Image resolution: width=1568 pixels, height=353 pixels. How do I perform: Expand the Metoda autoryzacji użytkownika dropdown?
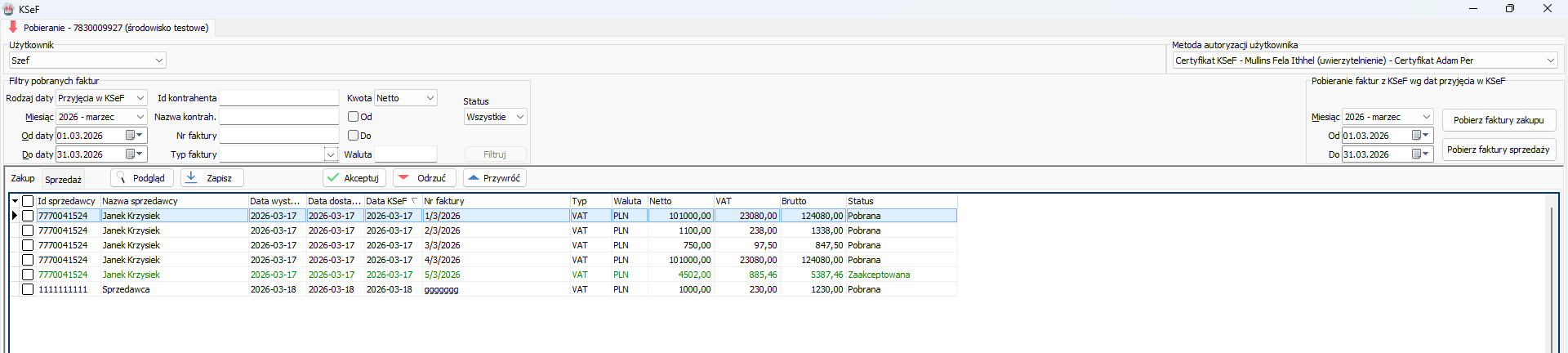[1550, 60]
